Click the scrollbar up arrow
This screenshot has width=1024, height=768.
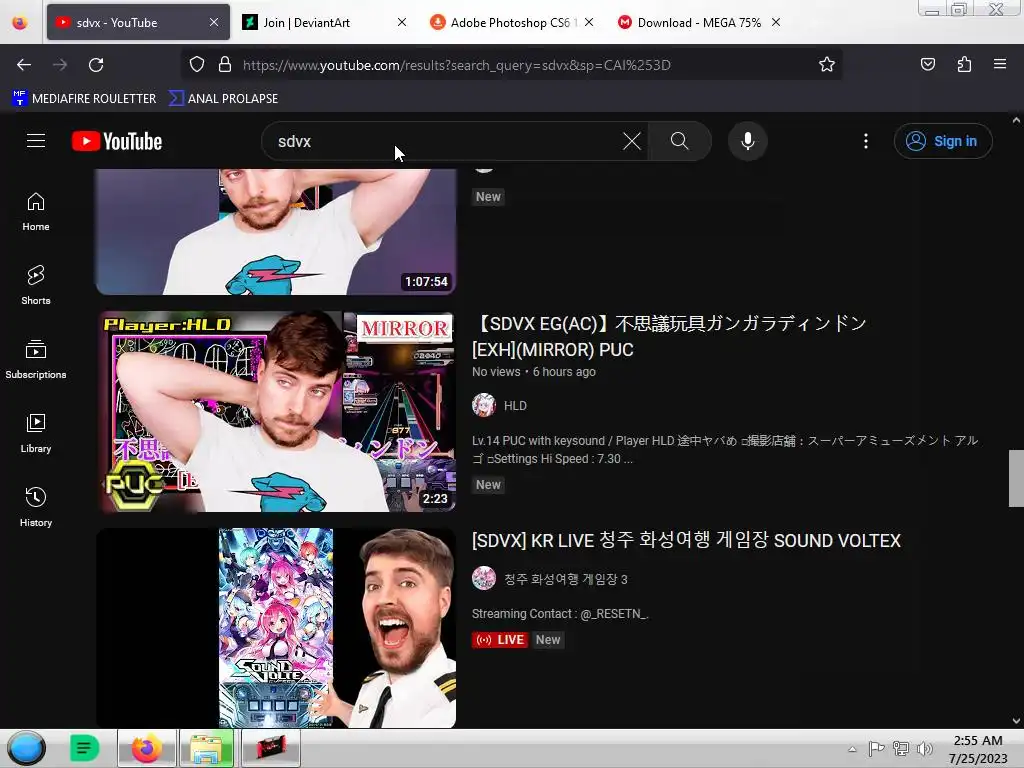pos(1016,120)
